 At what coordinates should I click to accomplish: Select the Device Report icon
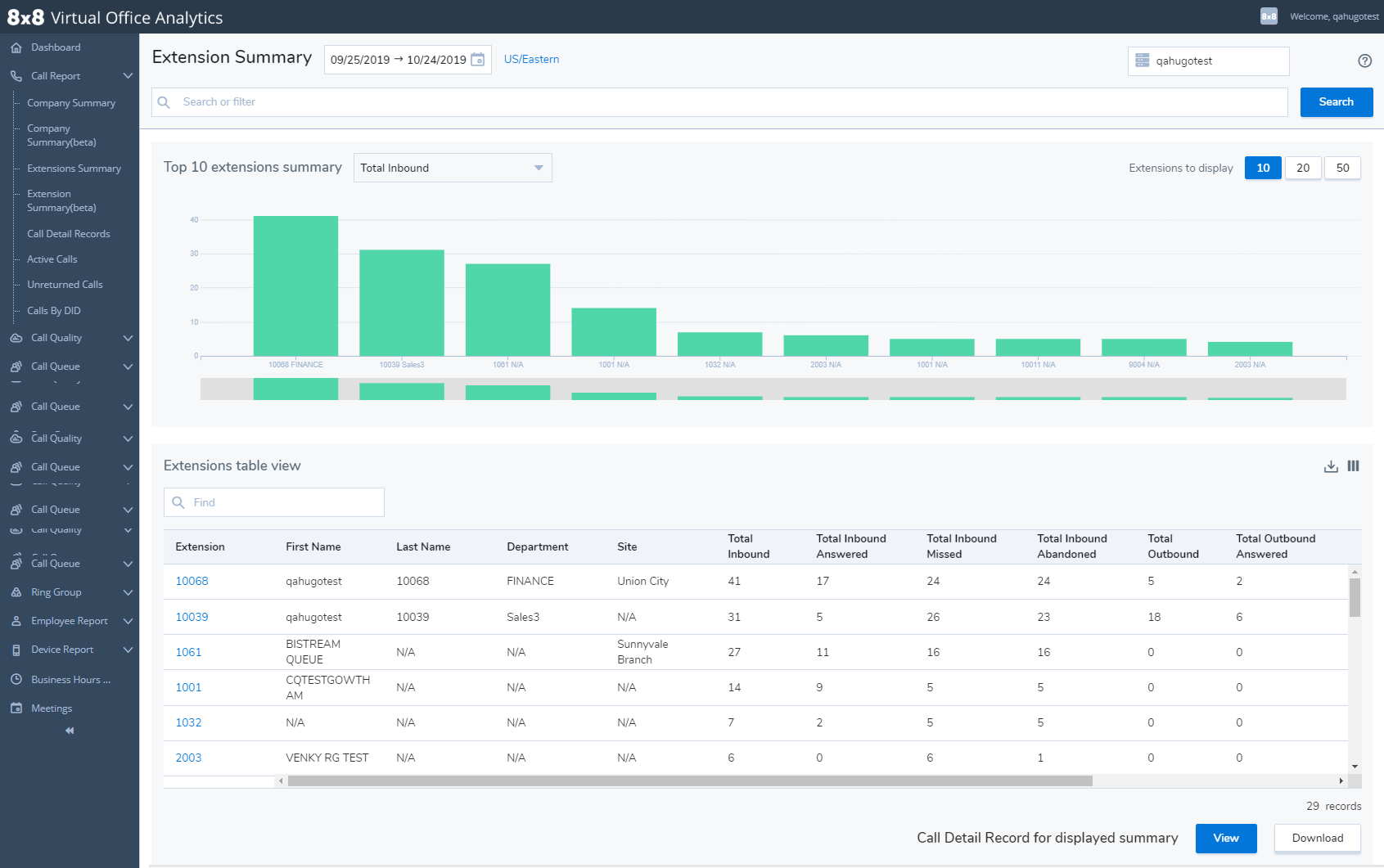tap(16, 649)
